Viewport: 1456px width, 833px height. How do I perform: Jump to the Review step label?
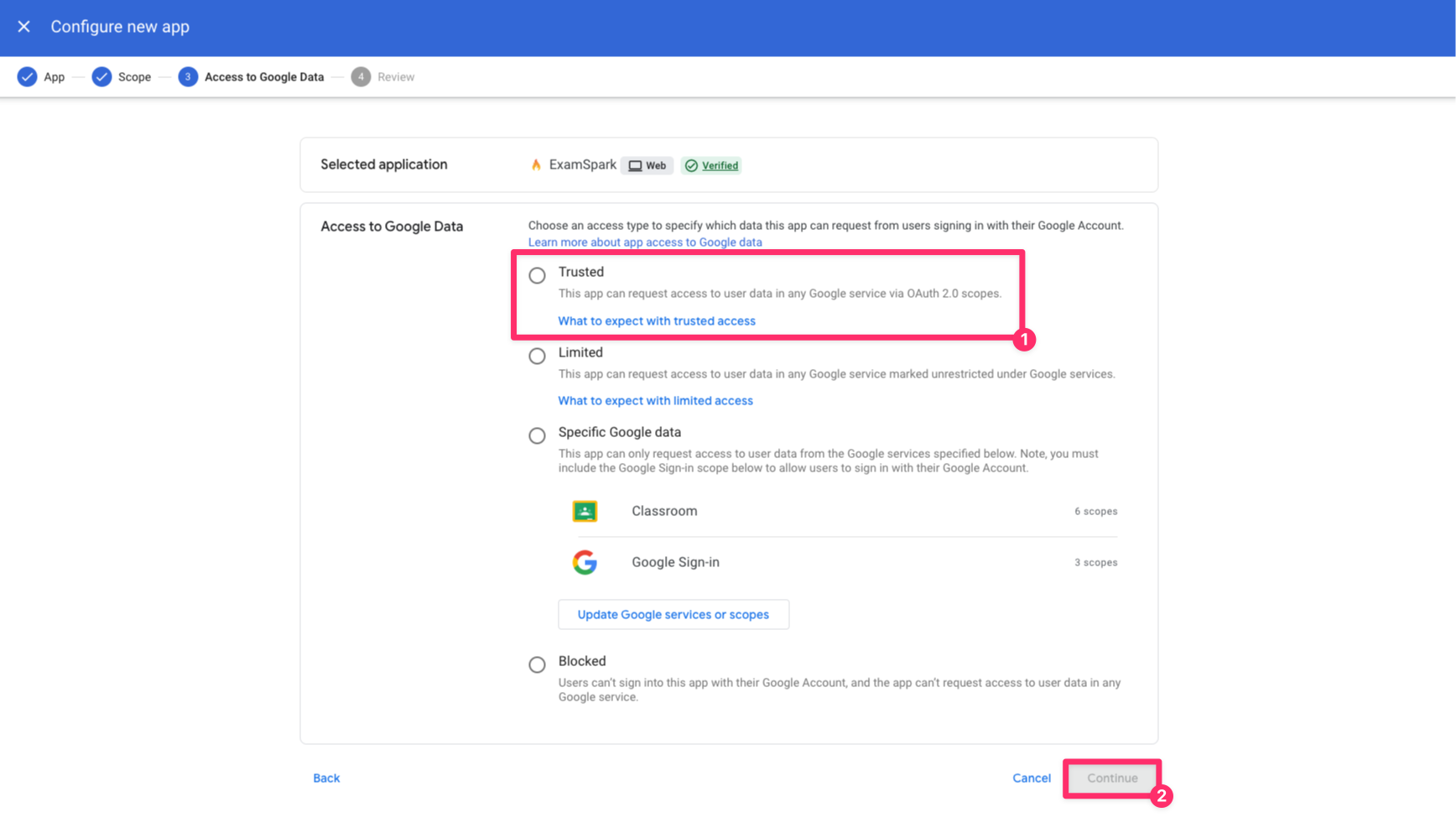click(x=396, y=77)
